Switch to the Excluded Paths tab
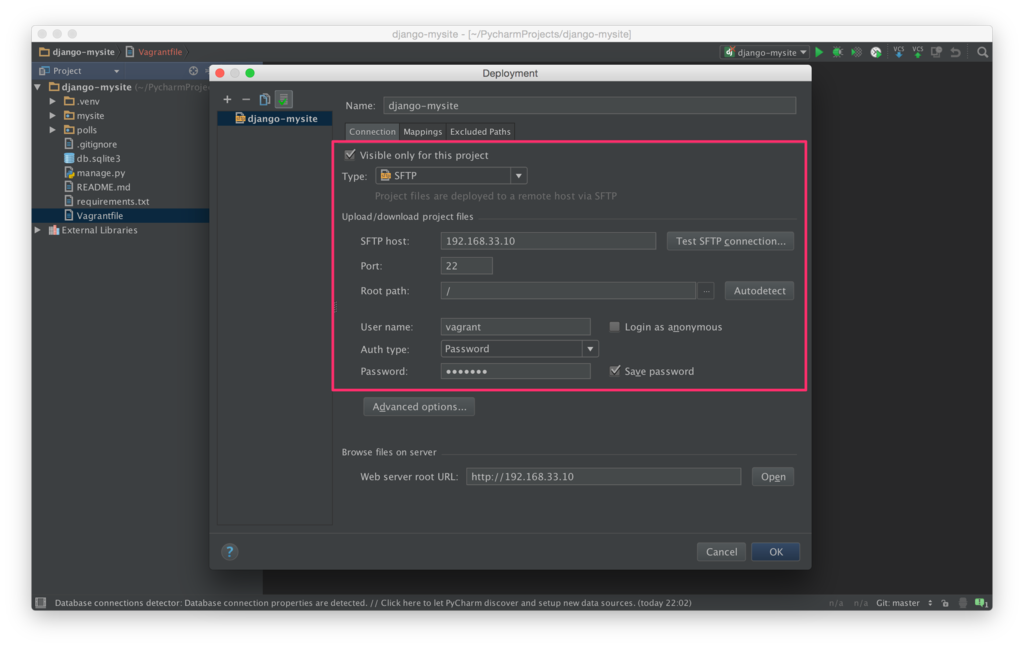1024x648 pixels. pos(480,131)
